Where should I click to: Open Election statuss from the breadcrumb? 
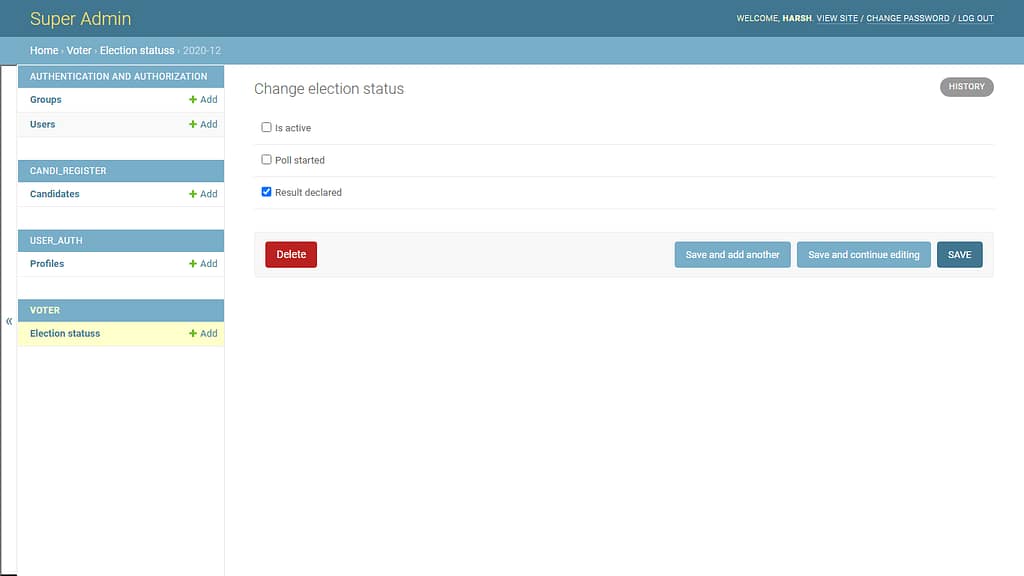135,50
